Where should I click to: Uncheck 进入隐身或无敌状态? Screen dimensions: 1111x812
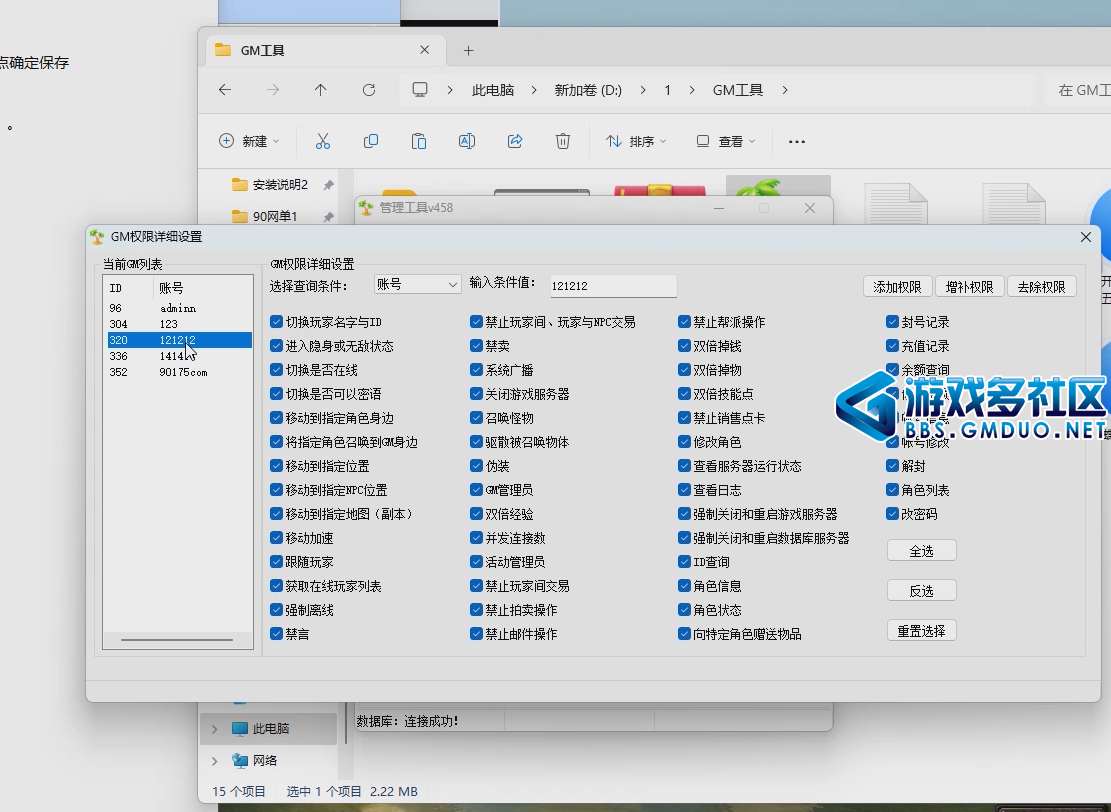click(x=277, y=346)
